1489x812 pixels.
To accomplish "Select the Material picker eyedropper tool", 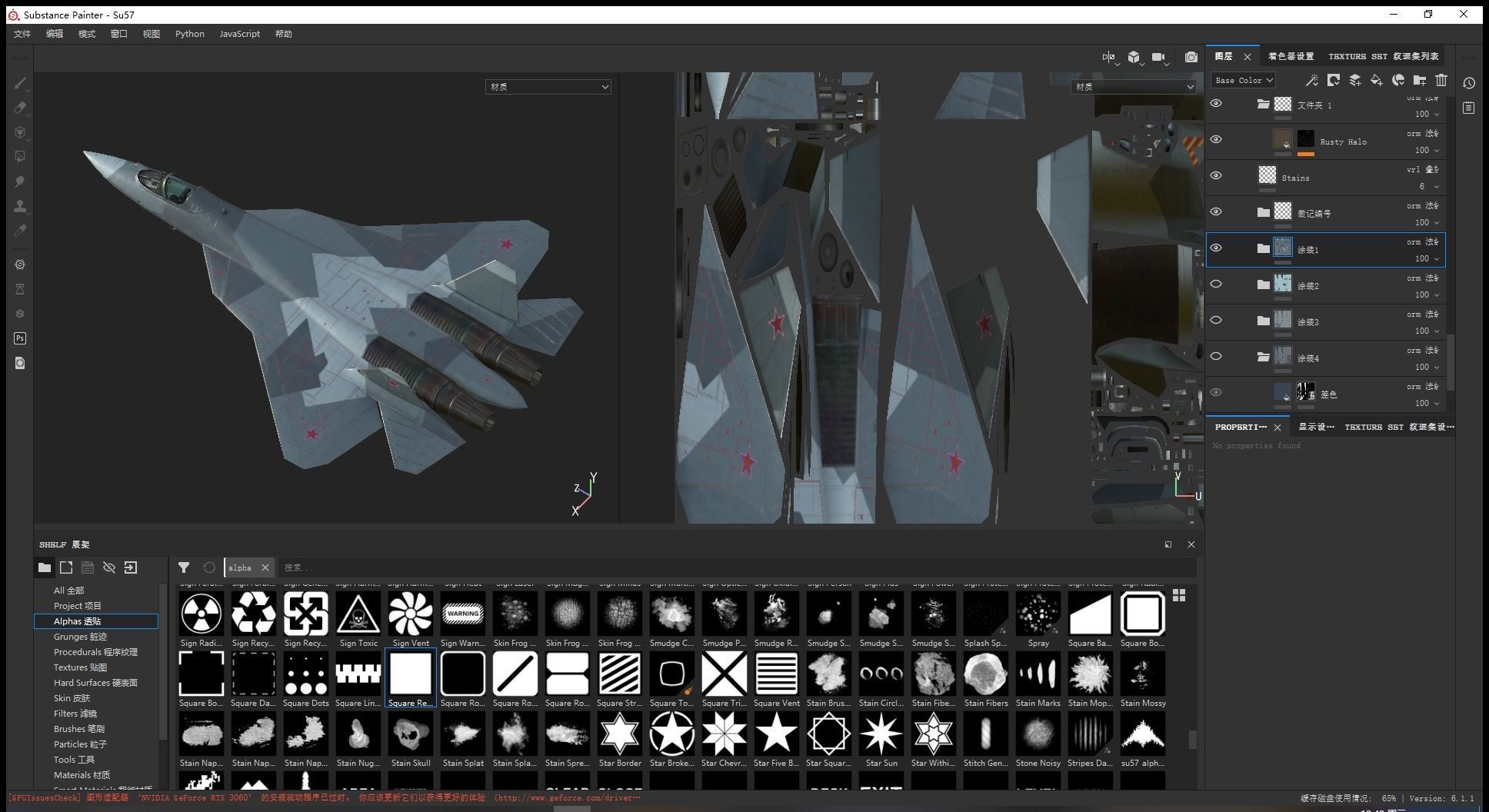I will tap(20, 231).
